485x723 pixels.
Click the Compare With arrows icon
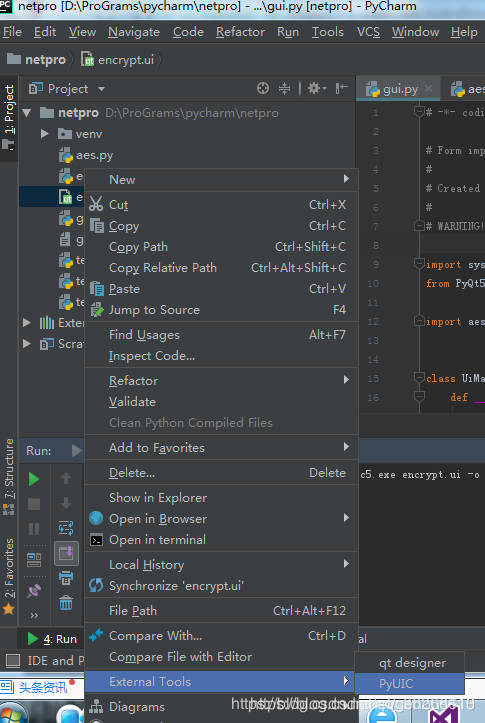[x=96, y=635]
